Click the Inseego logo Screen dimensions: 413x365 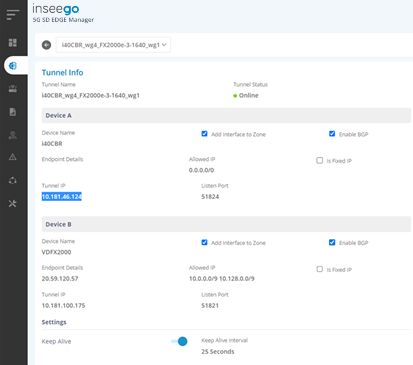(x=56, y=9)
